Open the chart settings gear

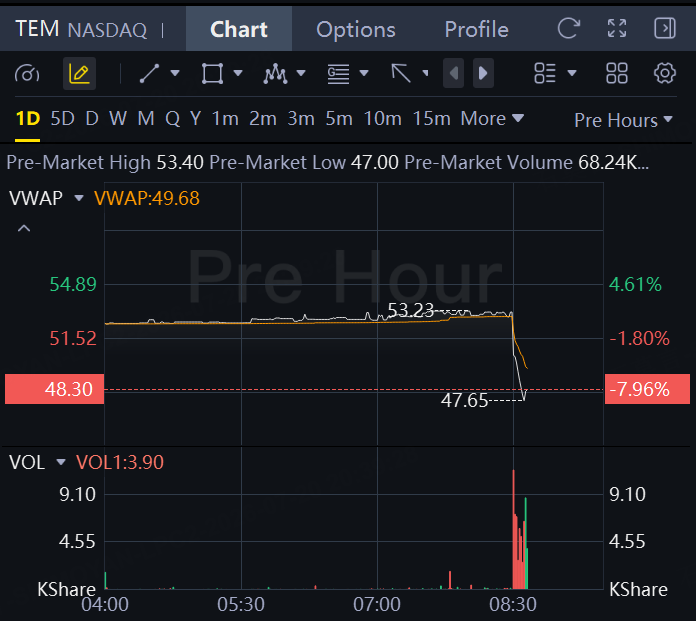click(x=664, y=73)
